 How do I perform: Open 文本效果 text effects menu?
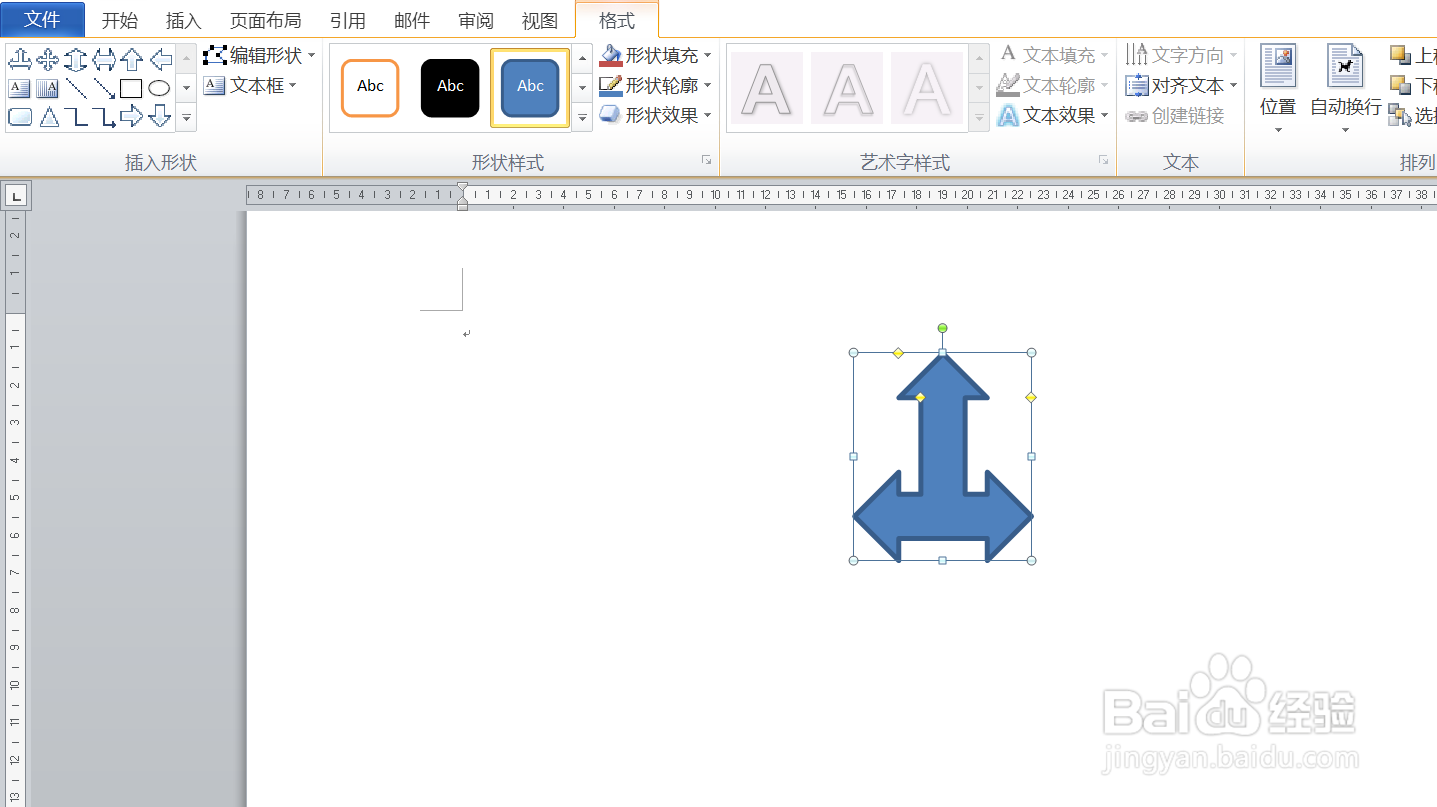click(x=1053, y=116)
